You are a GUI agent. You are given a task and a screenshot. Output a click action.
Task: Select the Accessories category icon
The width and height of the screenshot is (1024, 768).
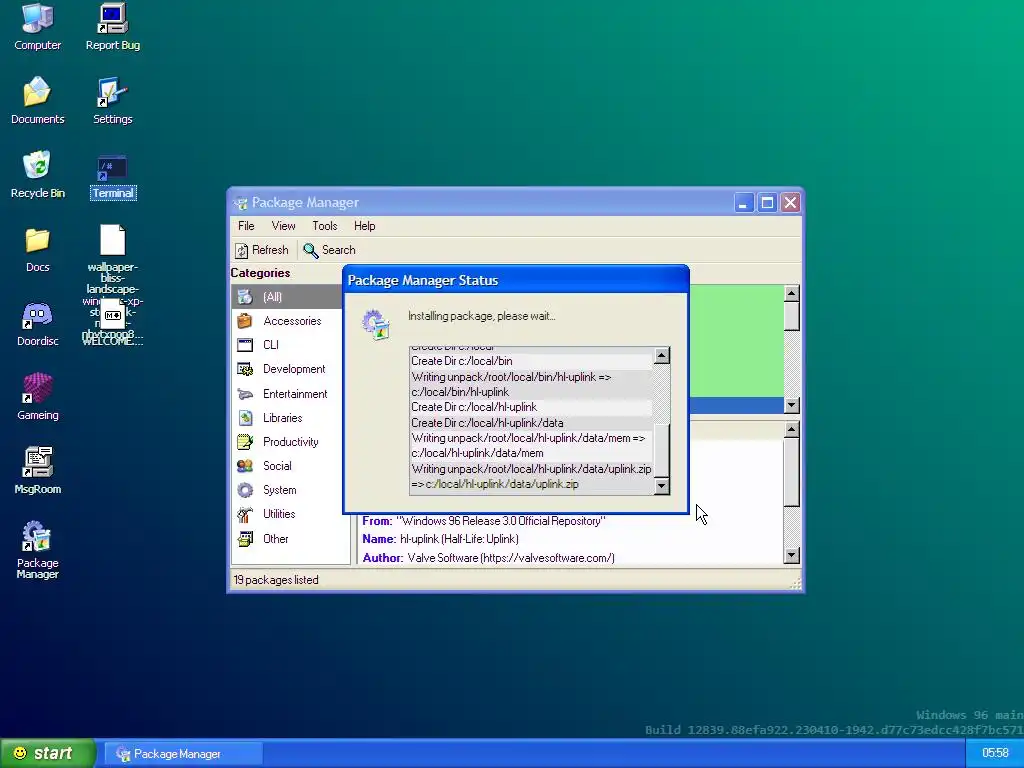point(245,321)
